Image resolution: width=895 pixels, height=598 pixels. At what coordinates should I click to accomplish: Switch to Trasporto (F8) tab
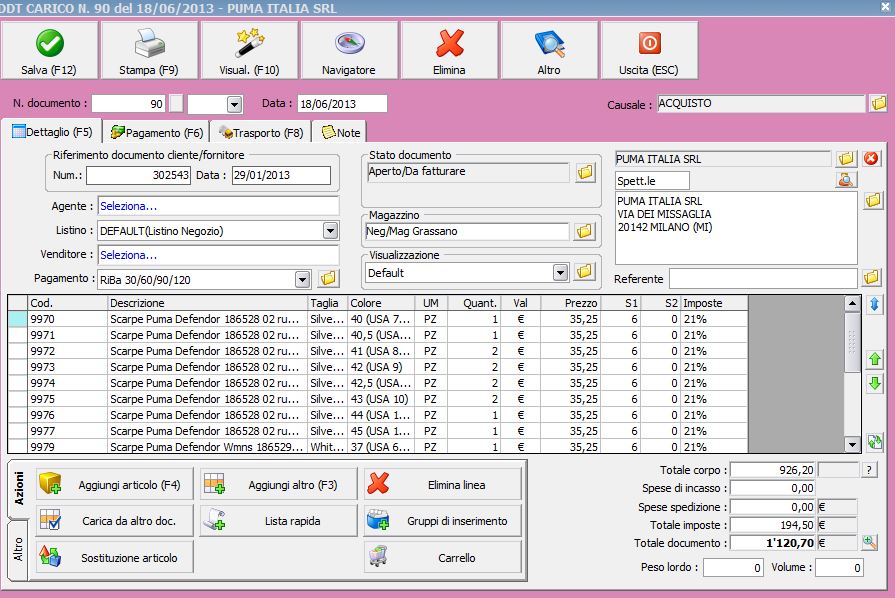pyautogui.click(x=261, y=132)
